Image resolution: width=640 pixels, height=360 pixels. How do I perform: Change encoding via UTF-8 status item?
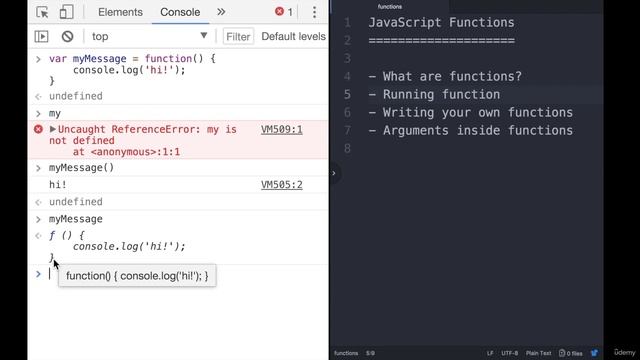click(x=509, y=353)
